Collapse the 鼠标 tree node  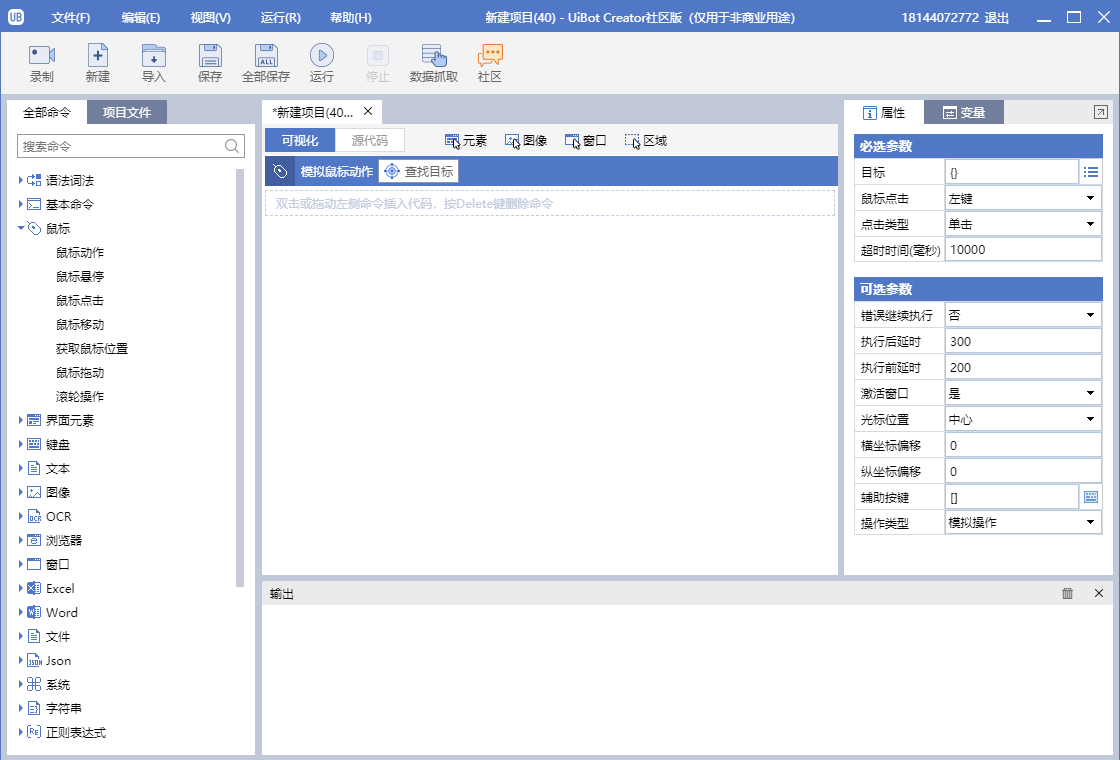point(21,228)
